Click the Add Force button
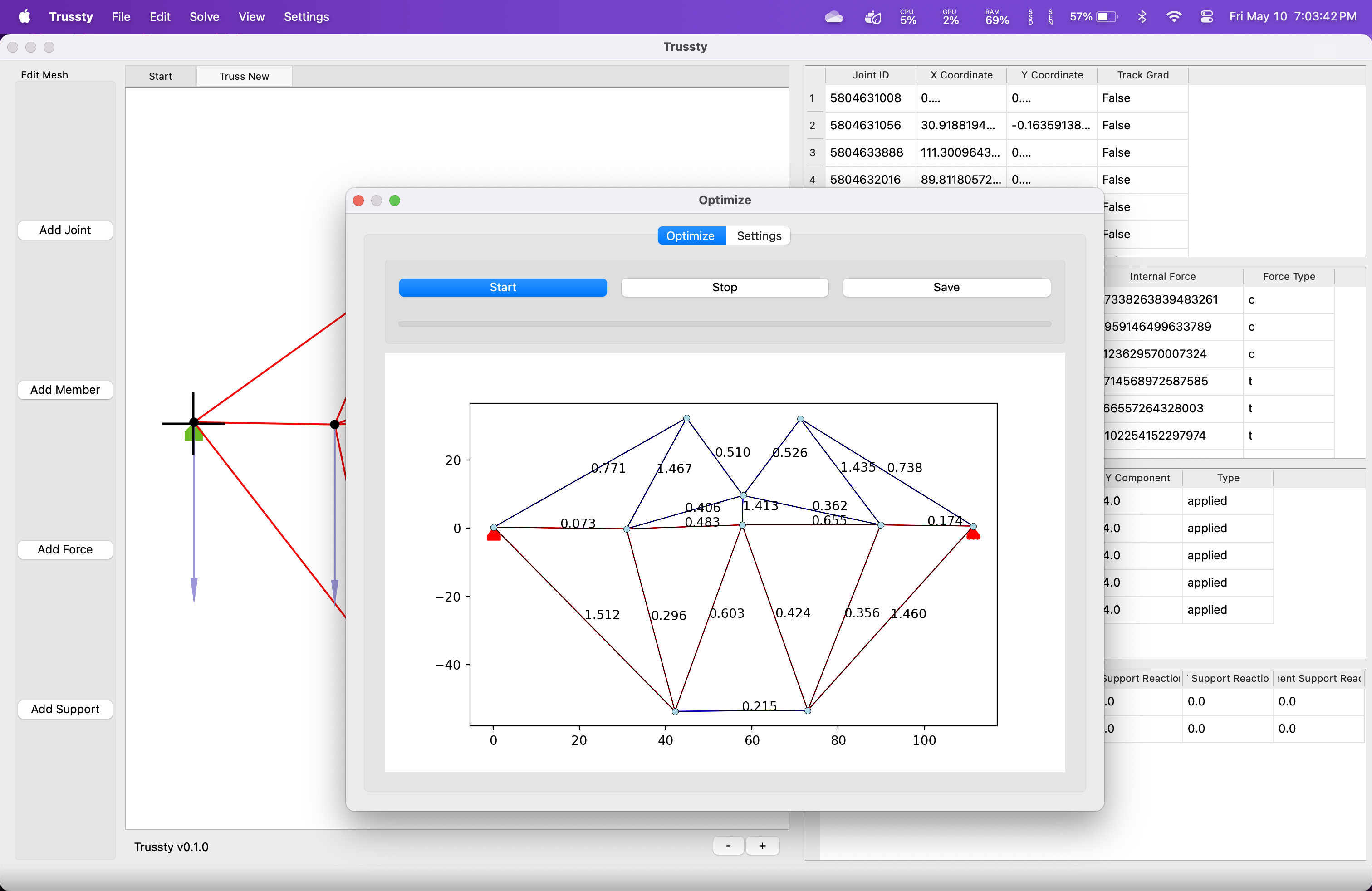 [65, 549]
